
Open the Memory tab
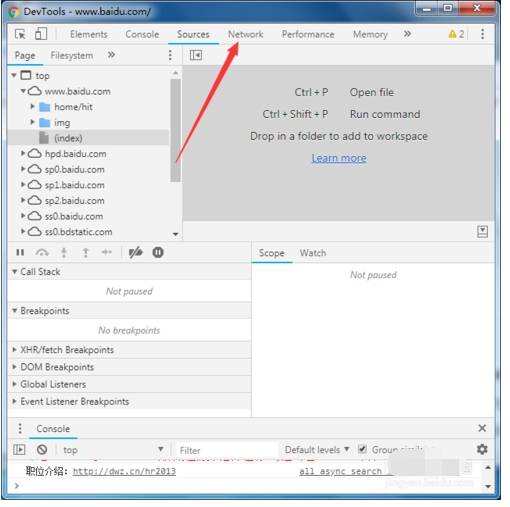tap(370, 34)
